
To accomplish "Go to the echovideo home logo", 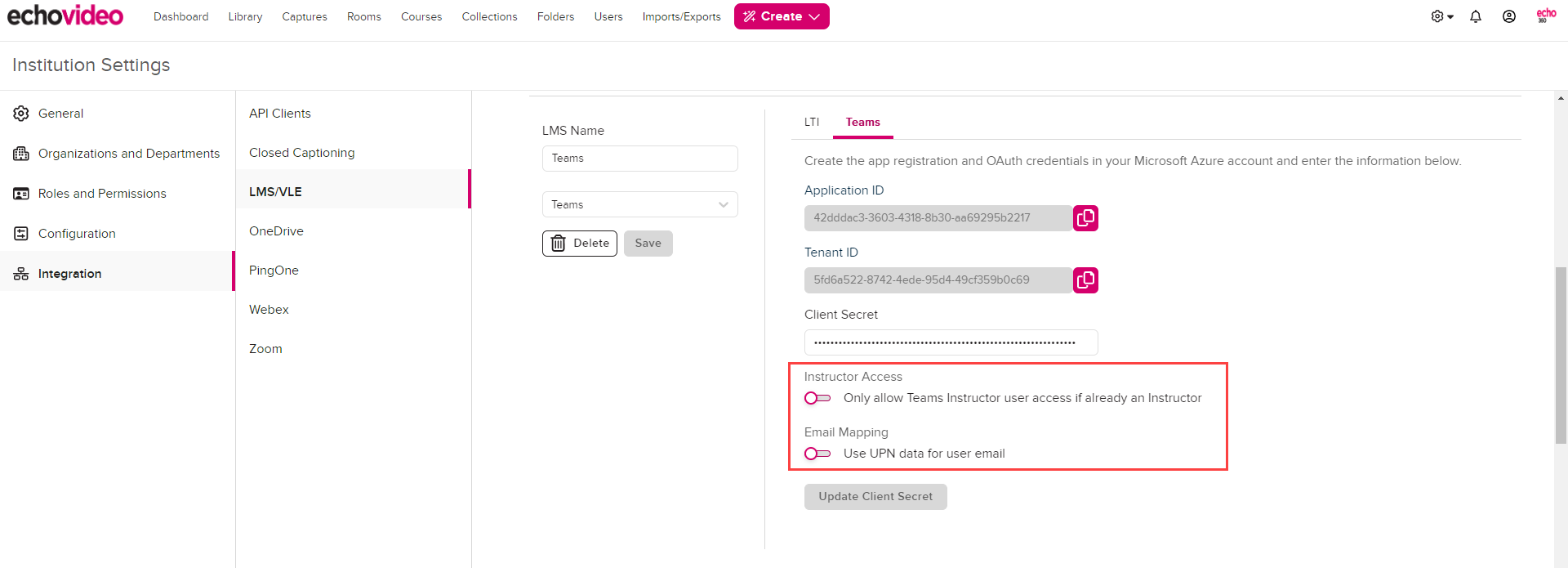I will point(65,16).
